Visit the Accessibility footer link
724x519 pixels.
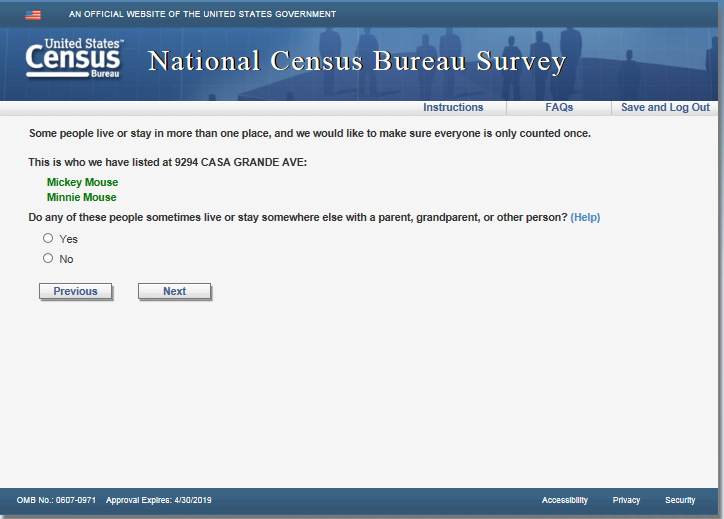click(x=565, y=500)
